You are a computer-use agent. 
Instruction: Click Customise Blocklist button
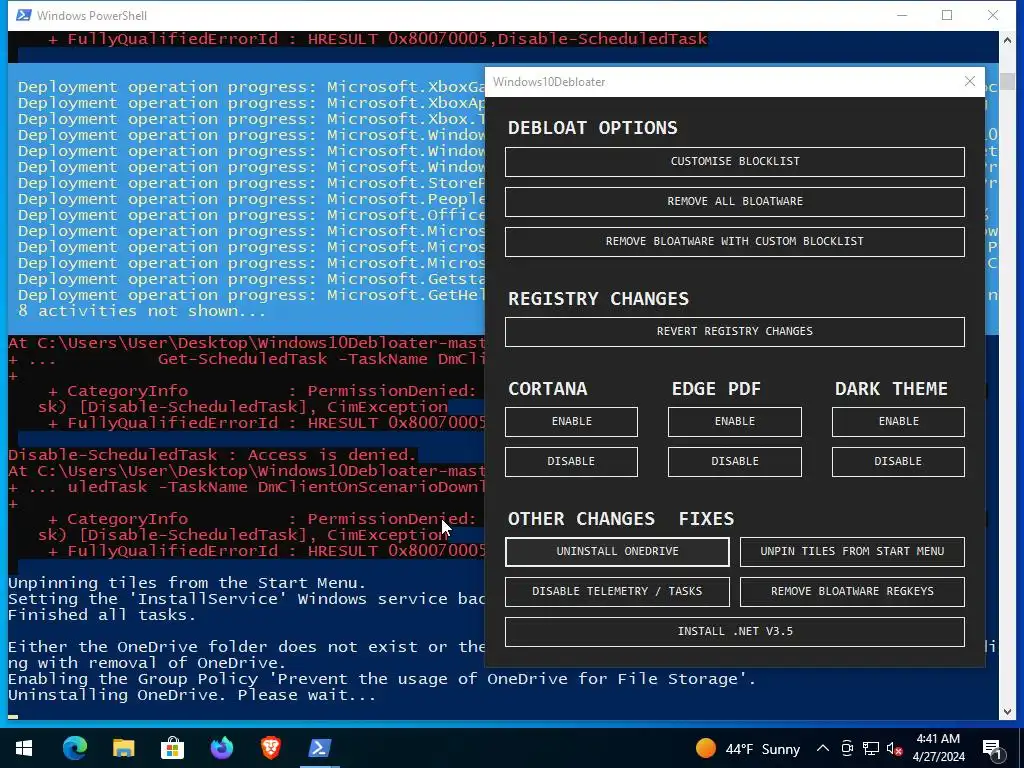735,161
